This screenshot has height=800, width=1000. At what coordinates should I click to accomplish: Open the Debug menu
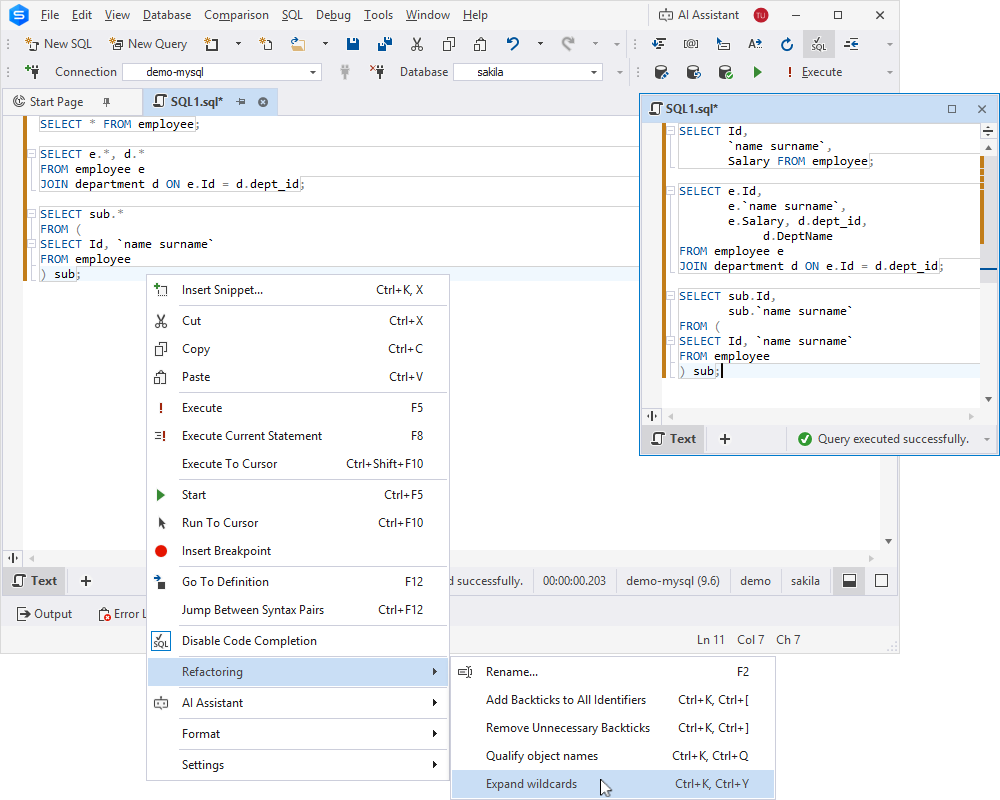pyautogui.click(x=333, y=15)
